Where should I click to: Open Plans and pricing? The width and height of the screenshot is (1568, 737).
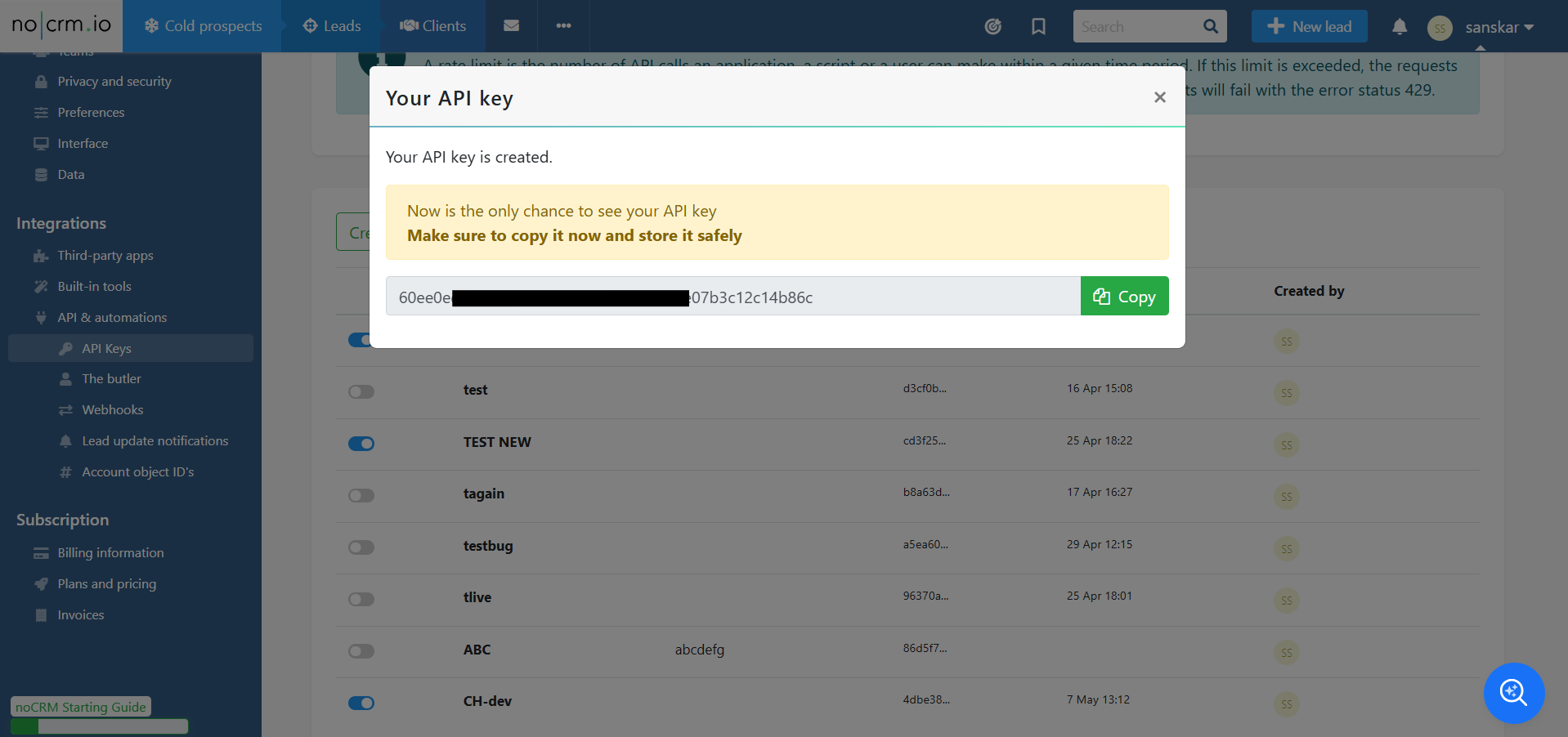point(106,584)
